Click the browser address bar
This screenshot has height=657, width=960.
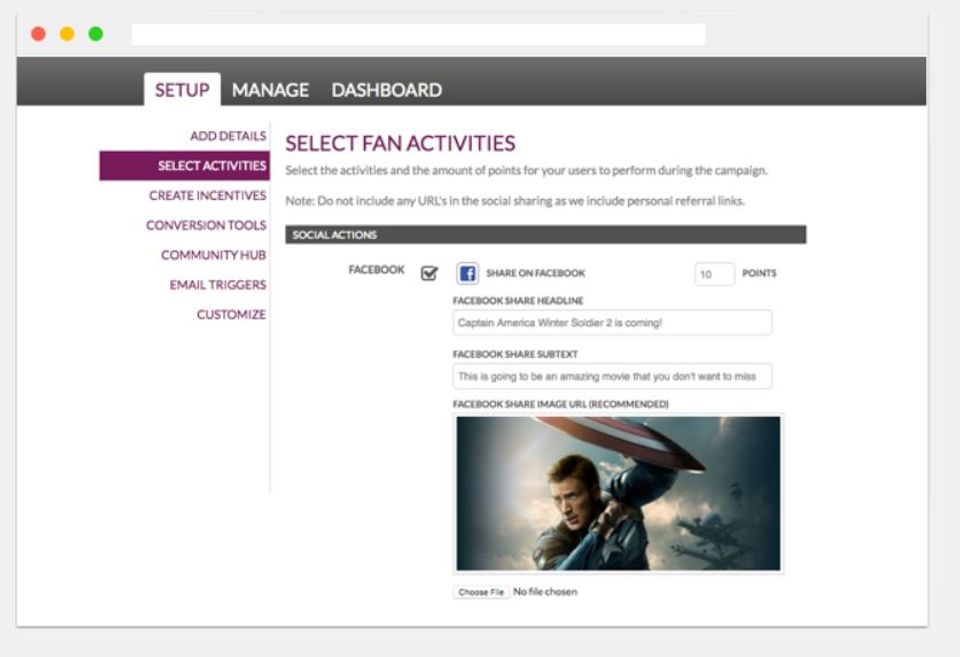click(418, 34)
